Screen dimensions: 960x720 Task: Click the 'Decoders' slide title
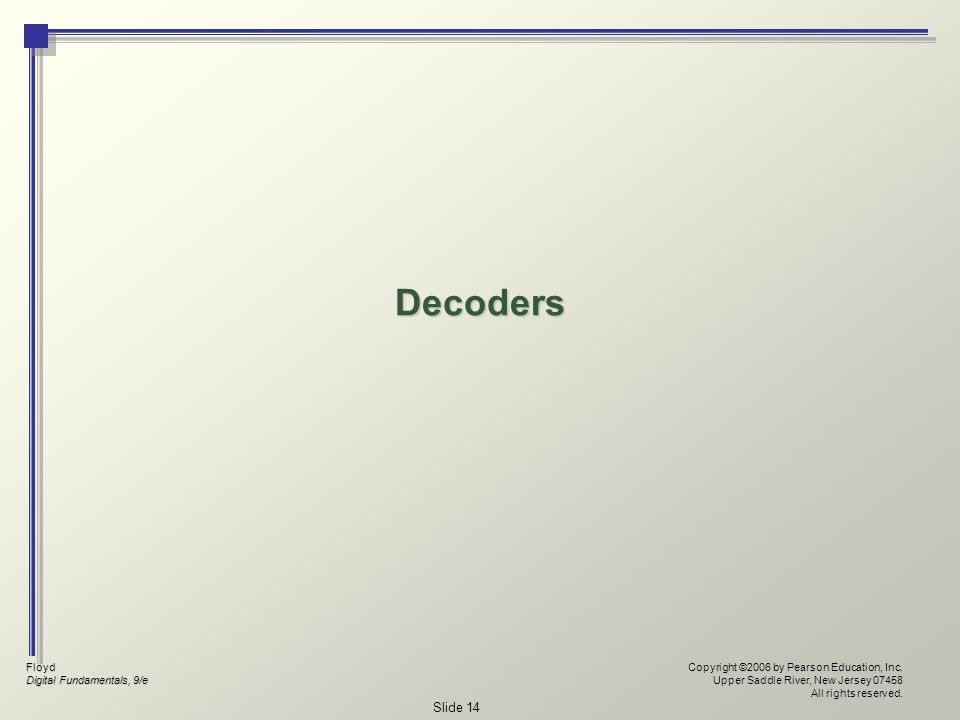pos(479,302)
